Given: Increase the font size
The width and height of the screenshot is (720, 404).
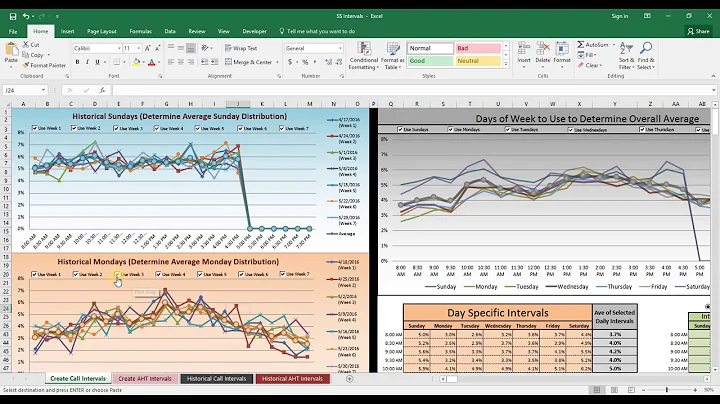Looking at the screenshot, I should [x=147, y=48].
